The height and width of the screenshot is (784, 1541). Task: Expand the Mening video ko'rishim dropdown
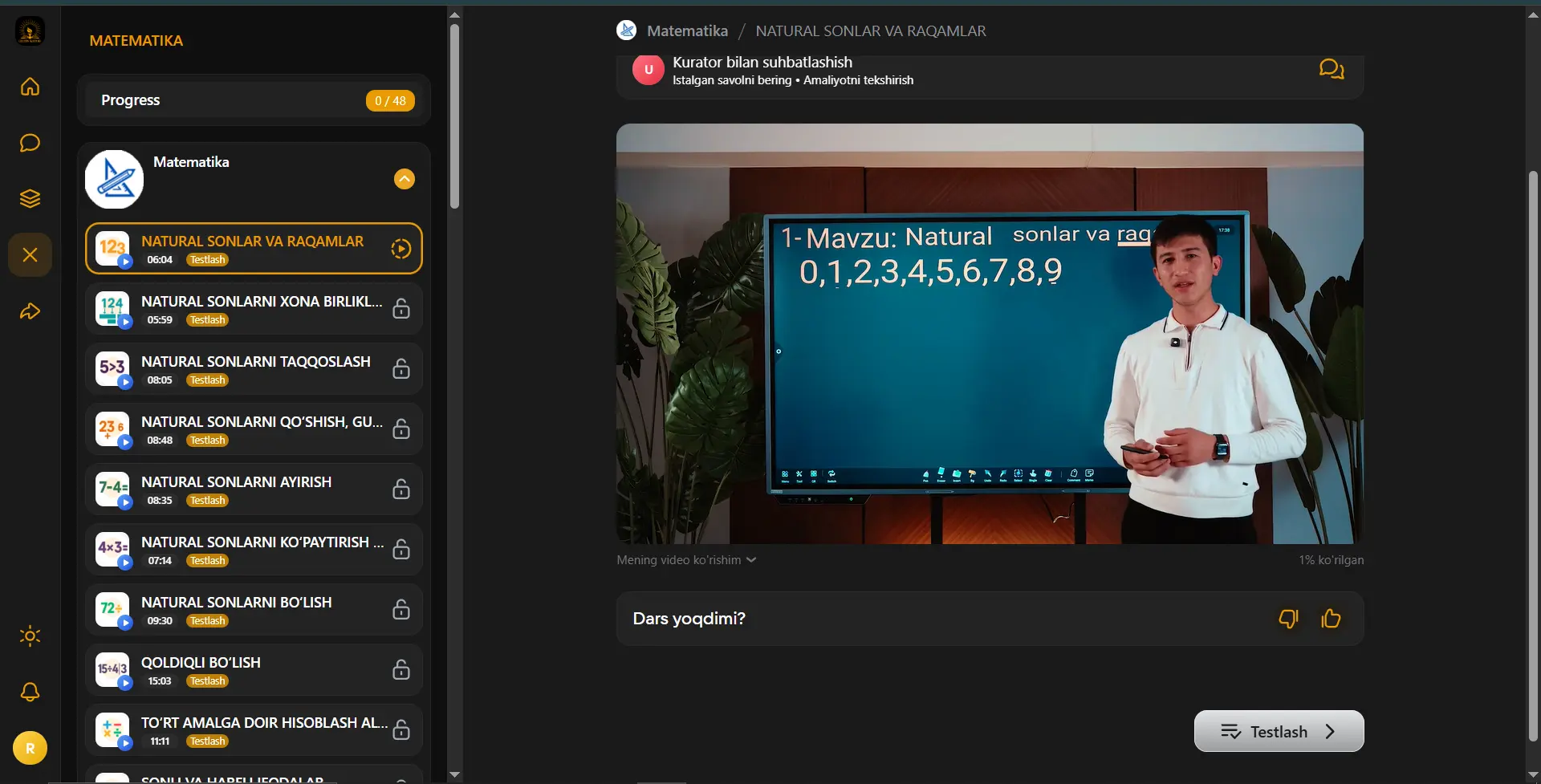686,560
